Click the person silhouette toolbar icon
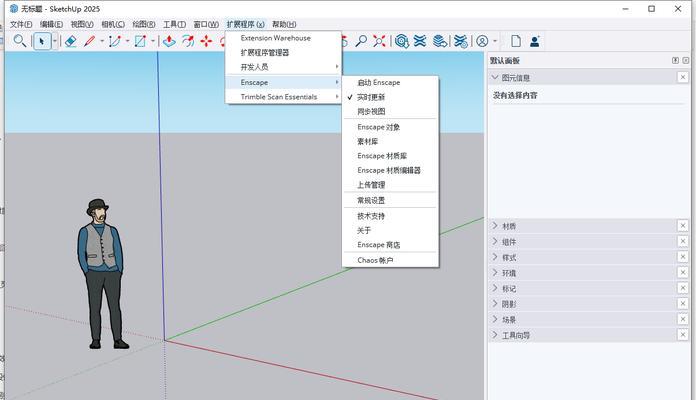The image size is (696, 400). click(535, 41)
